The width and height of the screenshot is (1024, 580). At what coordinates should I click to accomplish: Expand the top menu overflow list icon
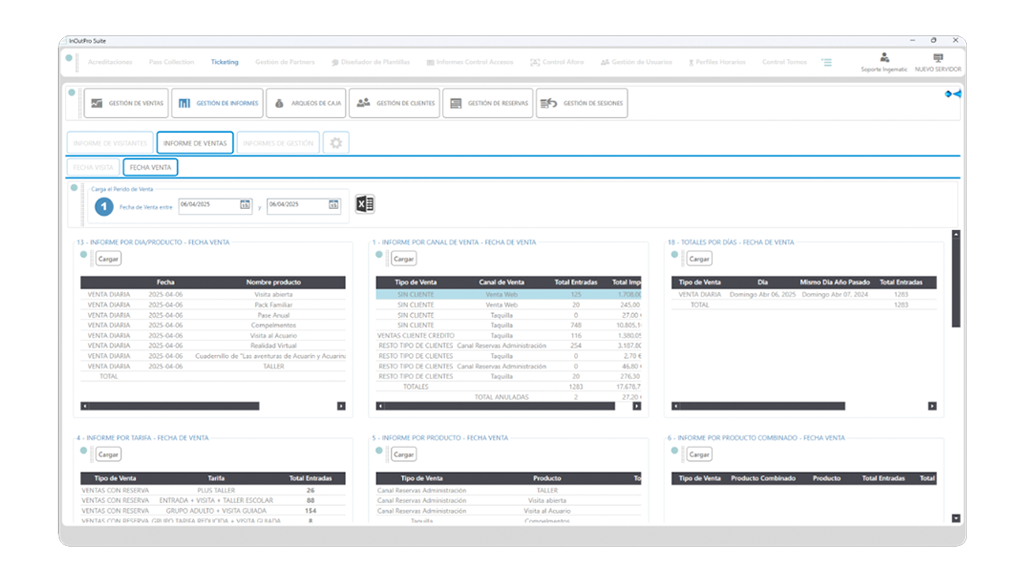tap(827, 62)
